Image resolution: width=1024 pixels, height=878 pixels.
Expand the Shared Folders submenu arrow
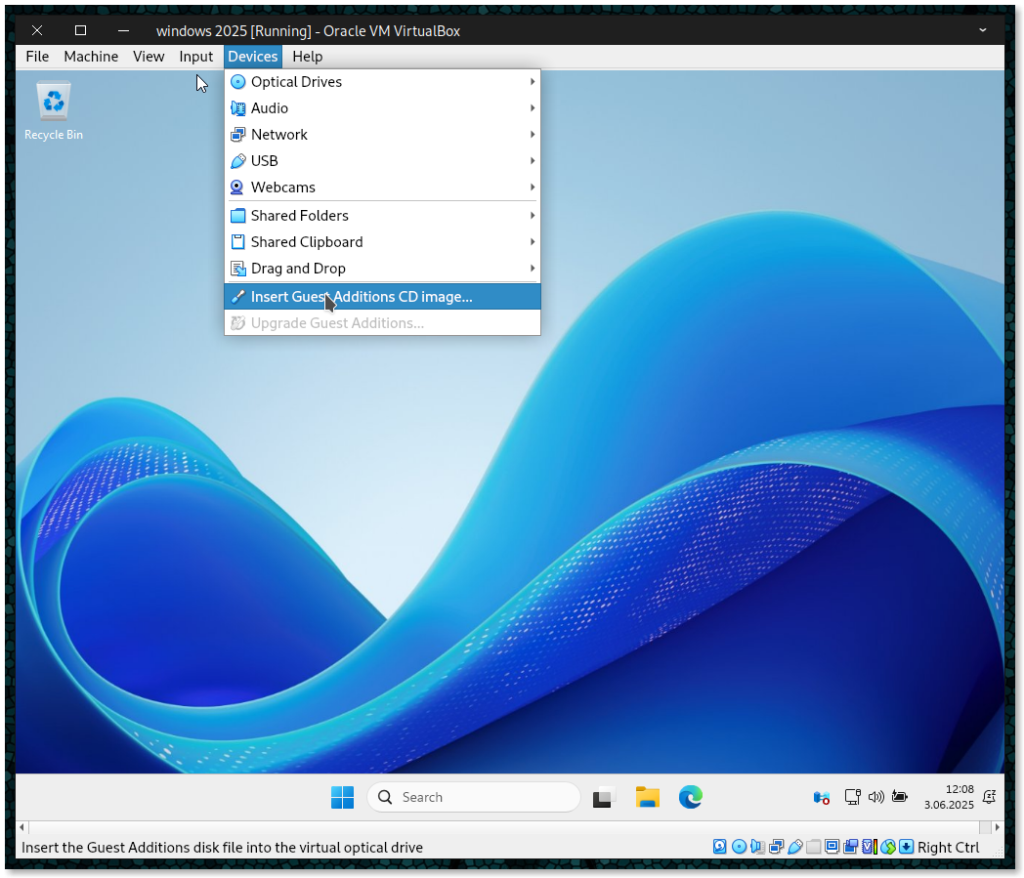[x=532, y=216]
